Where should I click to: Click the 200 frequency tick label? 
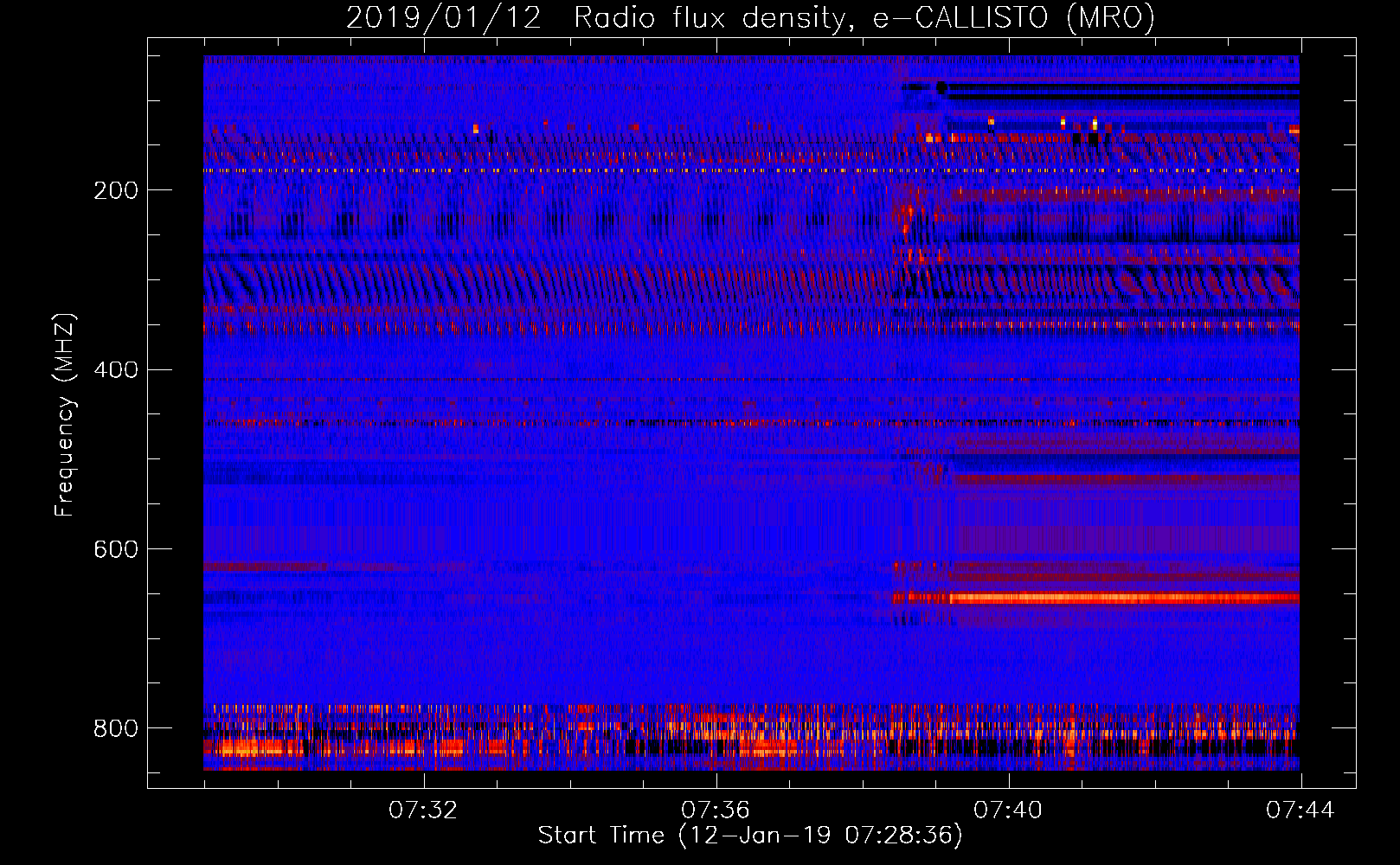point(115,190)
